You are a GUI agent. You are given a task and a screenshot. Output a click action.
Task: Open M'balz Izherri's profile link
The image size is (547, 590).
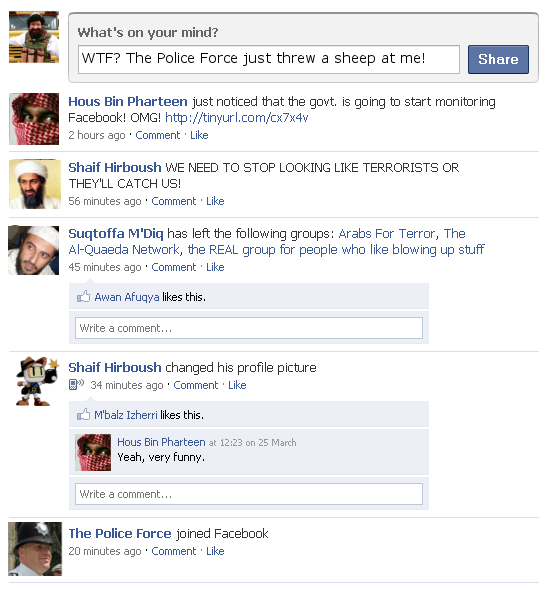pyautogui.click(x=126, y=415)
